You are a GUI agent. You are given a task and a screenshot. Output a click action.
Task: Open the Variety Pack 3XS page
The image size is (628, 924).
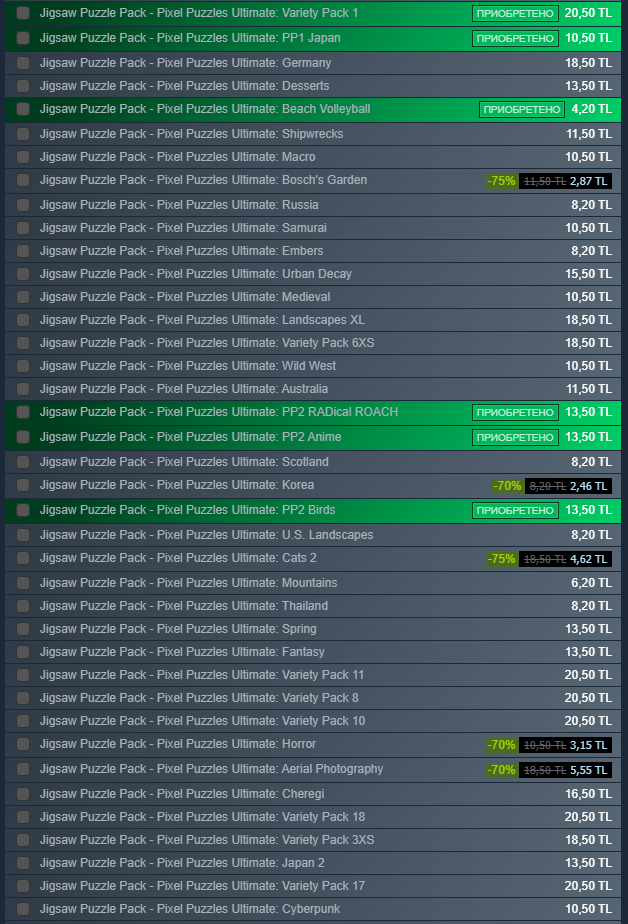click(207, 839)
